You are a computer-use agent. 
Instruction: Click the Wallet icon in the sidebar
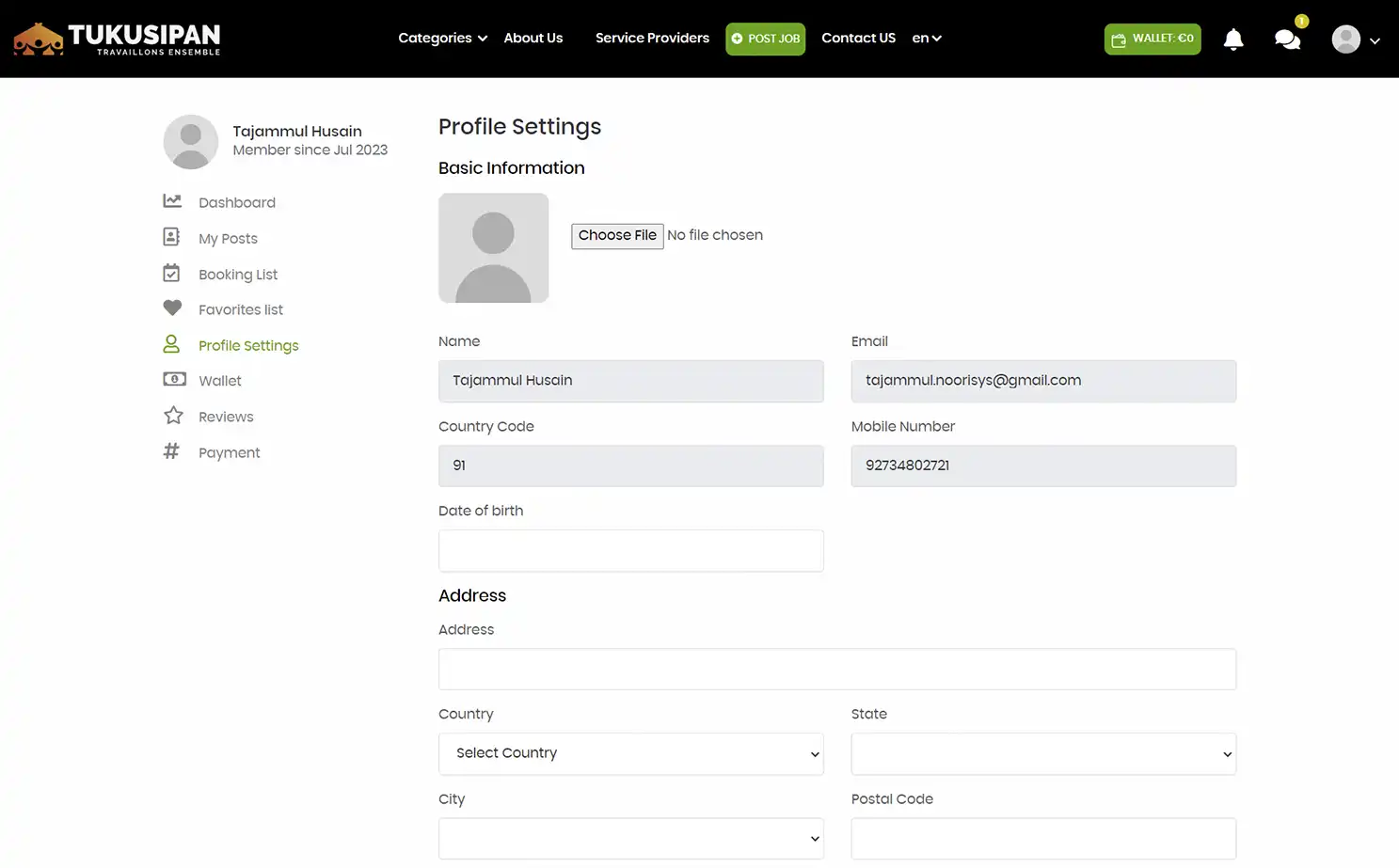point(174,379)
